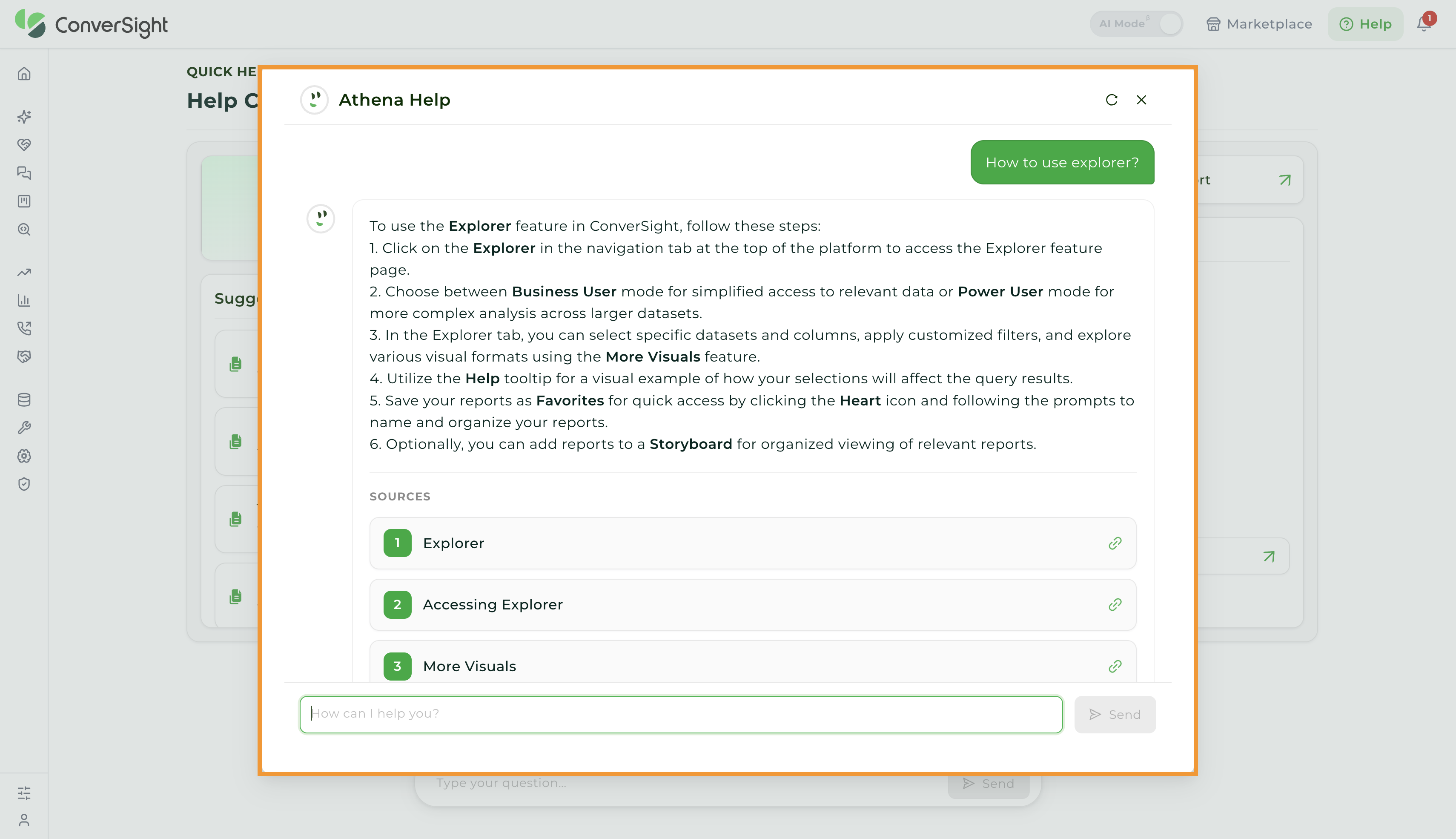The width and height of the screenshot is (1456, 839).
Task: Open the storyboard panel icon in sidebar
Action: [23, 201]
